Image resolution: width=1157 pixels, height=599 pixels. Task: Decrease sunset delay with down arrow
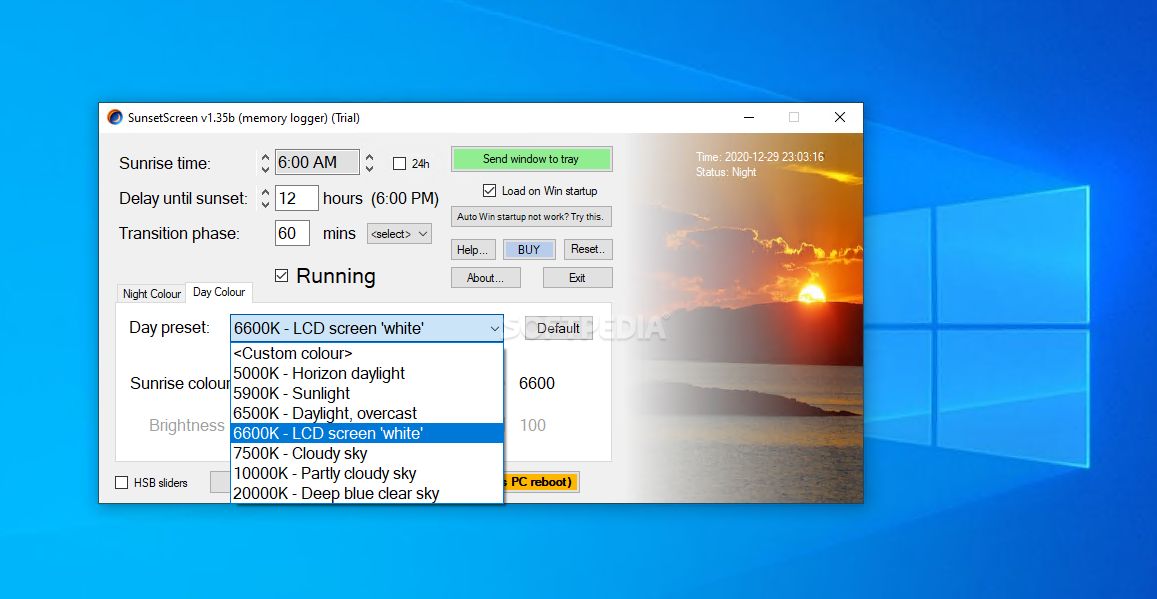265,204
